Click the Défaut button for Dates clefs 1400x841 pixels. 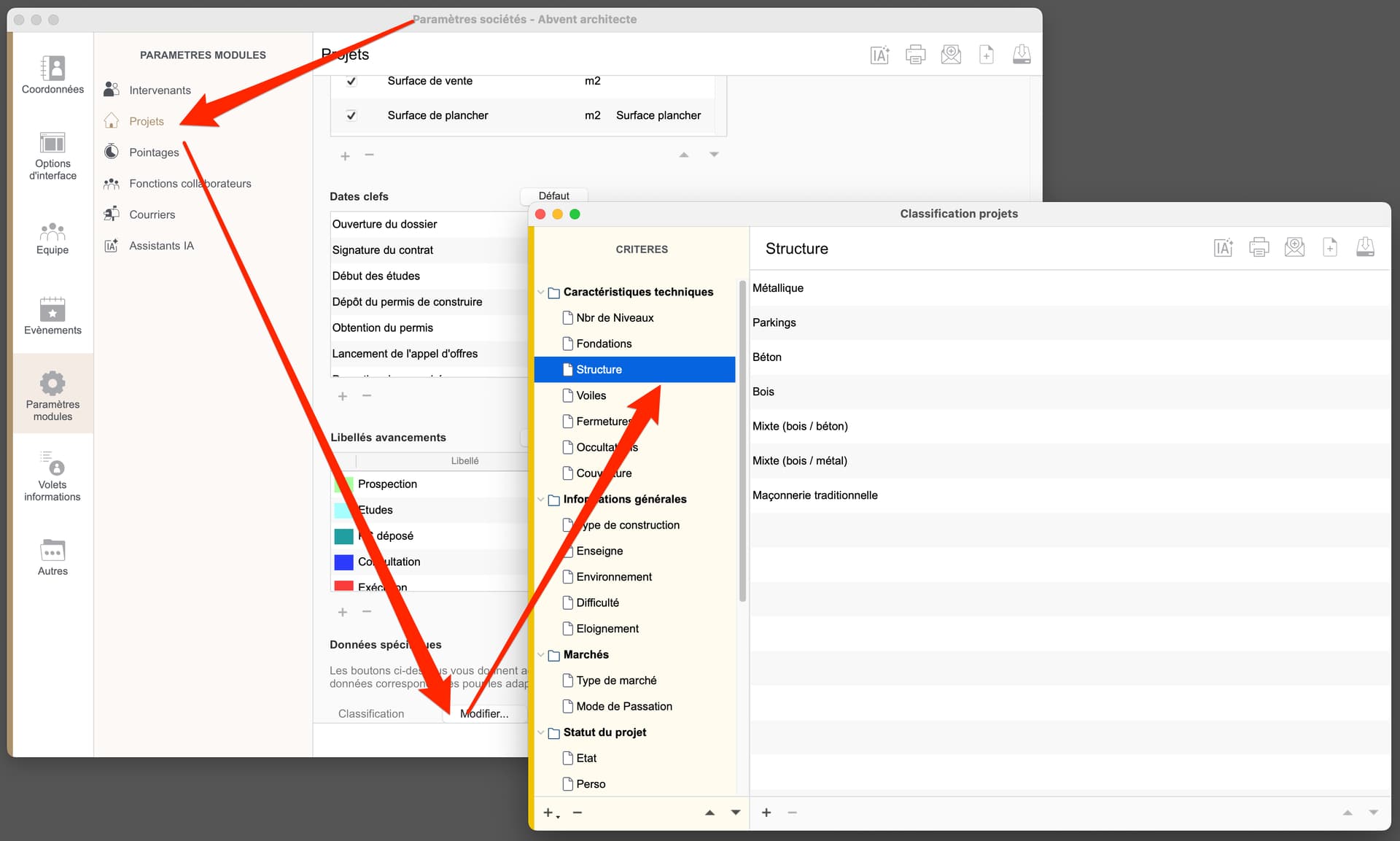(x=553, y=195)
